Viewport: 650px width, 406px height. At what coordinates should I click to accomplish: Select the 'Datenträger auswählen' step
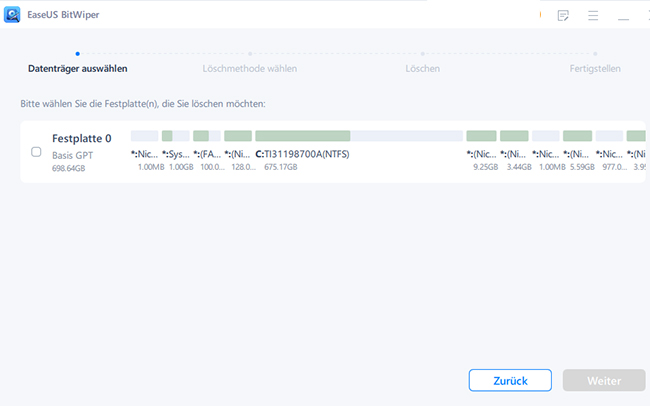(x=78, y=69)
